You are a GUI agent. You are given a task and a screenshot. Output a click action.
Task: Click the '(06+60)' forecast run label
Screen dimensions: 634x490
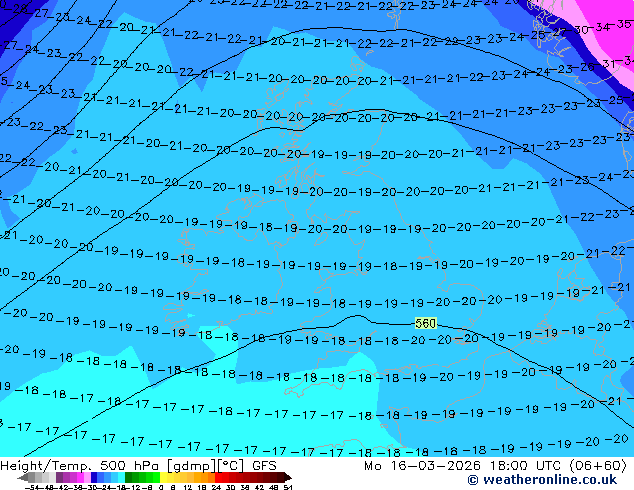tap(598, 466)
